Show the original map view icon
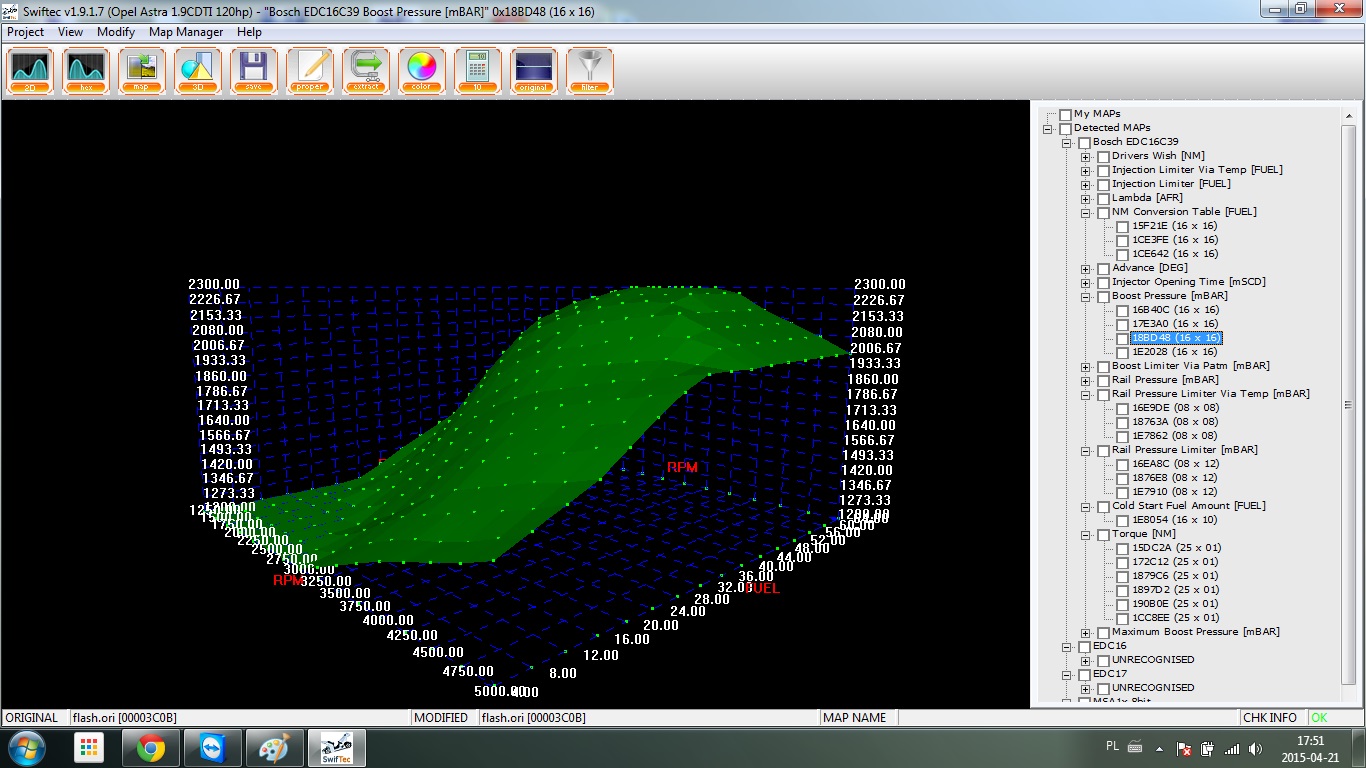1366x768 pixels. tap(534, 70)
